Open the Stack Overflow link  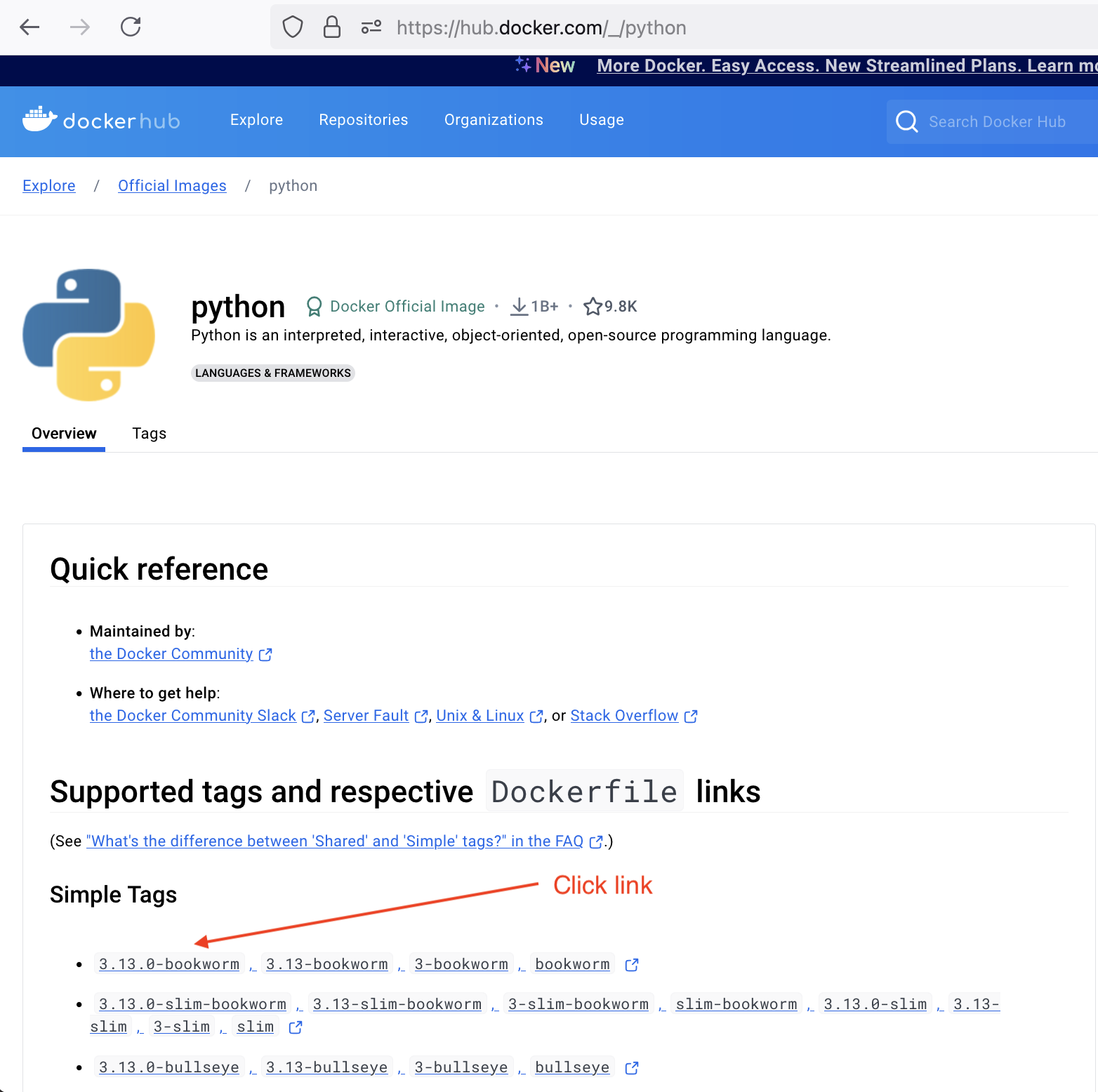click(x=624, y=716)
